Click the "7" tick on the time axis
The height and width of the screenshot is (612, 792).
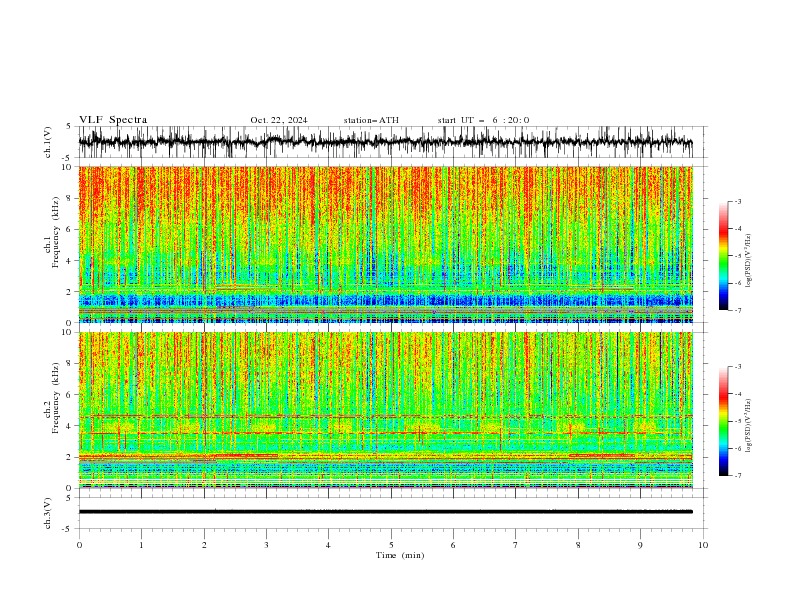coord(516,545)
